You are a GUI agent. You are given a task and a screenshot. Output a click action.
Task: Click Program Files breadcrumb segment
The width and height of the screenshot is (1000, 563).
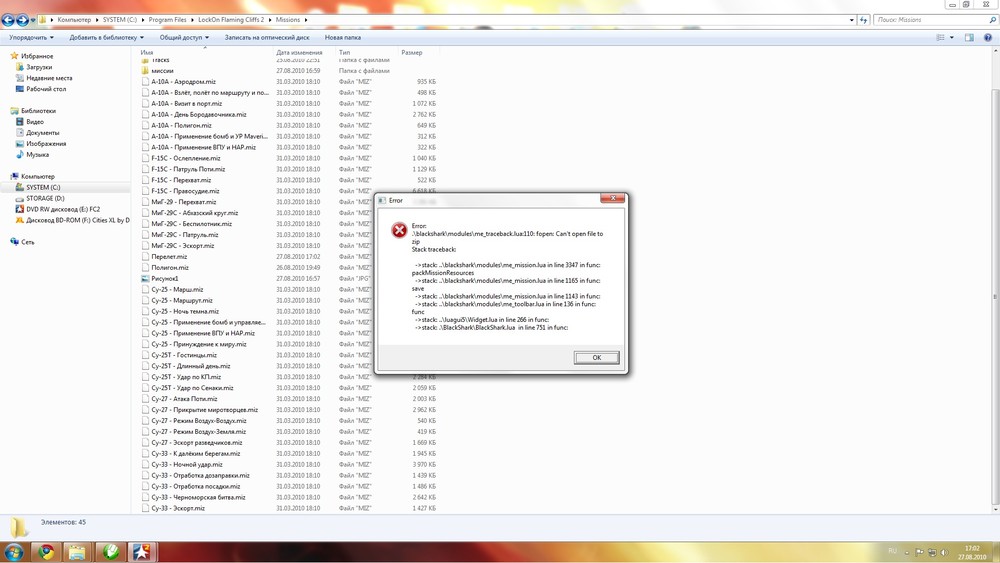click(x=167, y=20)
